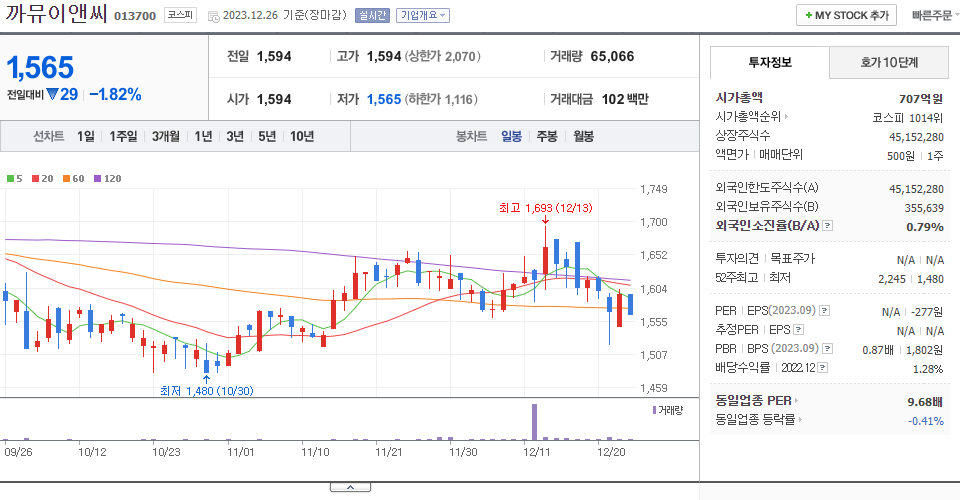Click the 상장주식수 value 45,152,280
The height and width of the screenshot is (500, 960).
(917, 136)
